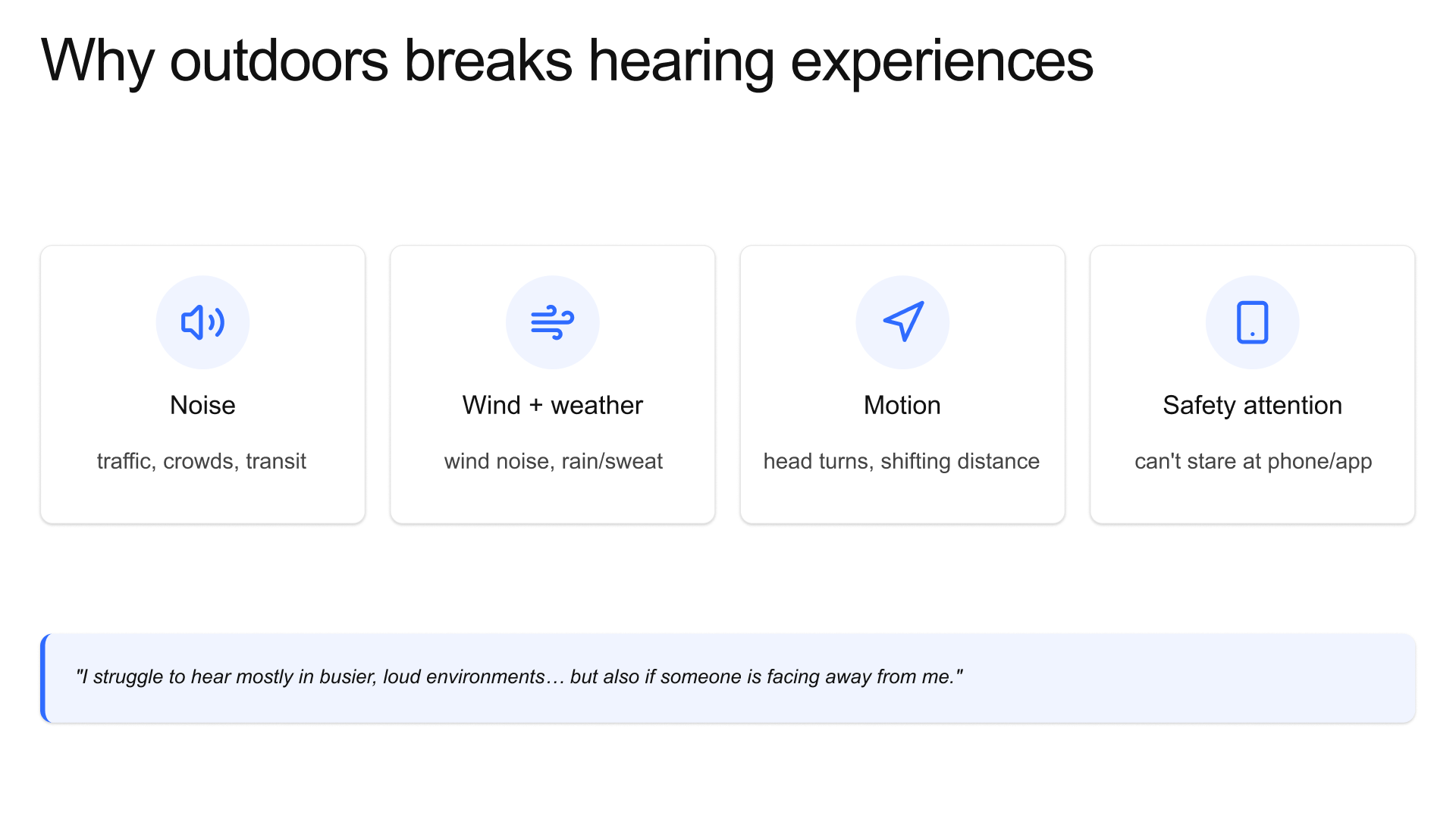
Task: Click the phone device icon
Action: pos(1252,322)
